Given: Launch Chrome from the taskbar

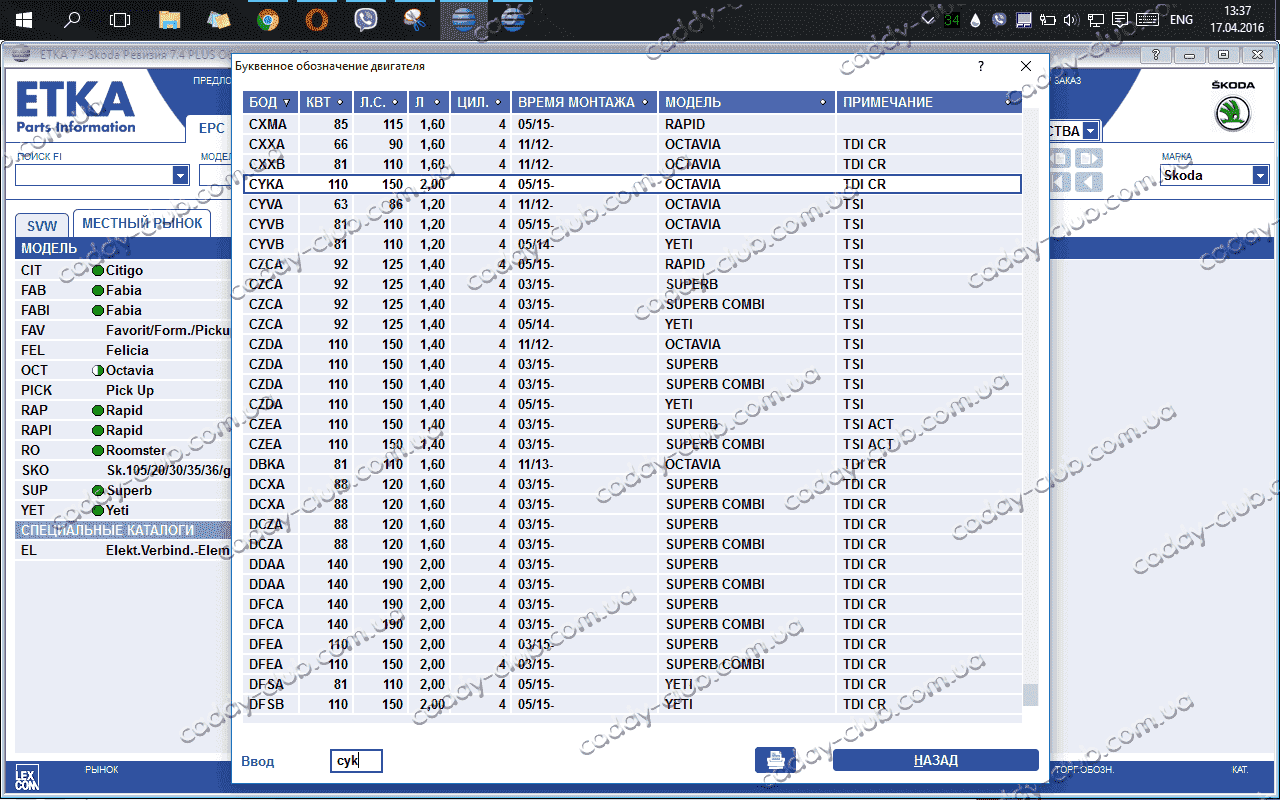Looking at the screenshot, I should click(267, 19).
